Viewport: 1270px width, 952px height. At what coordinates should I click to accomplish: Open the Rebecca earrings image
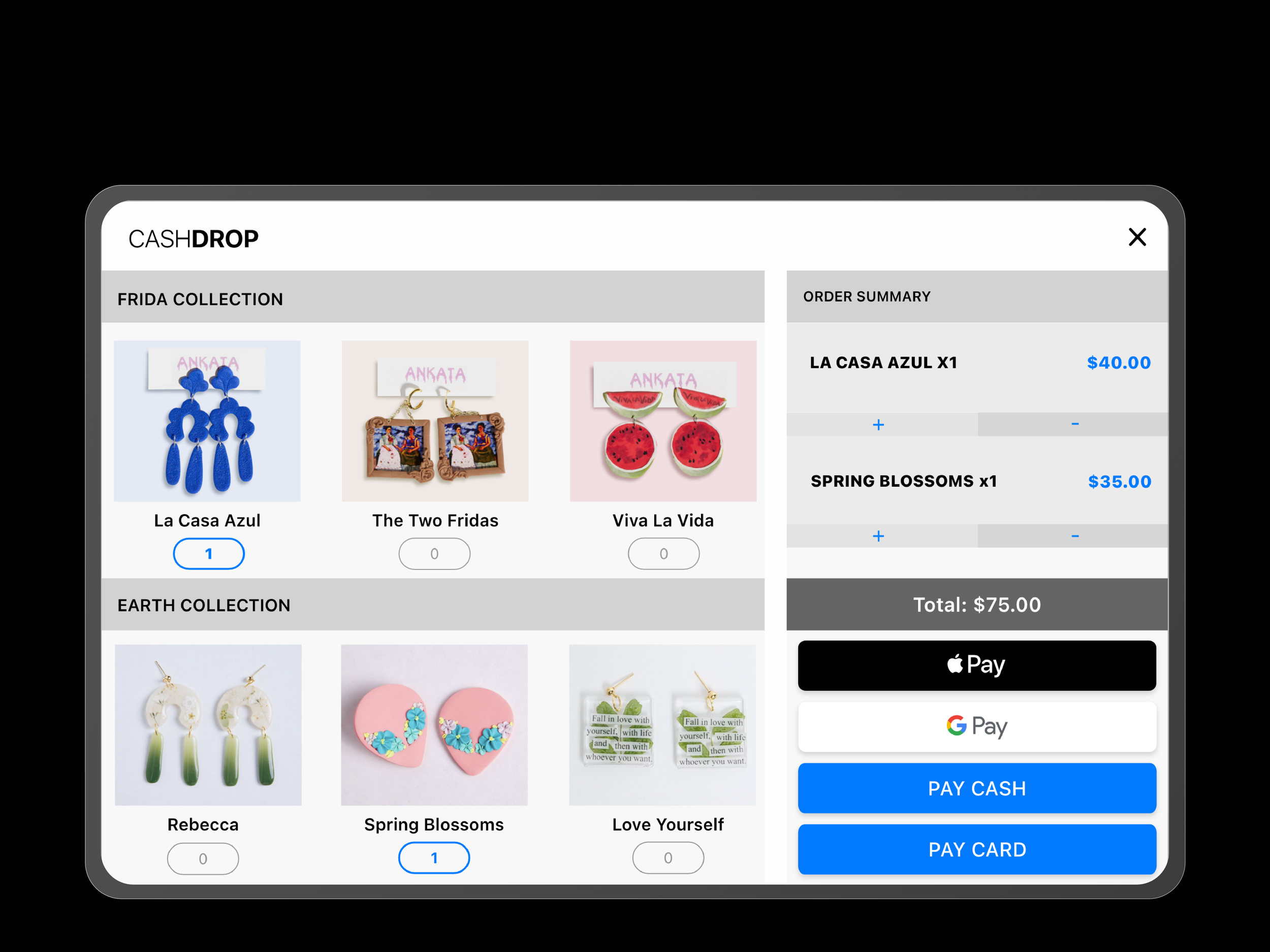(208, 724)
